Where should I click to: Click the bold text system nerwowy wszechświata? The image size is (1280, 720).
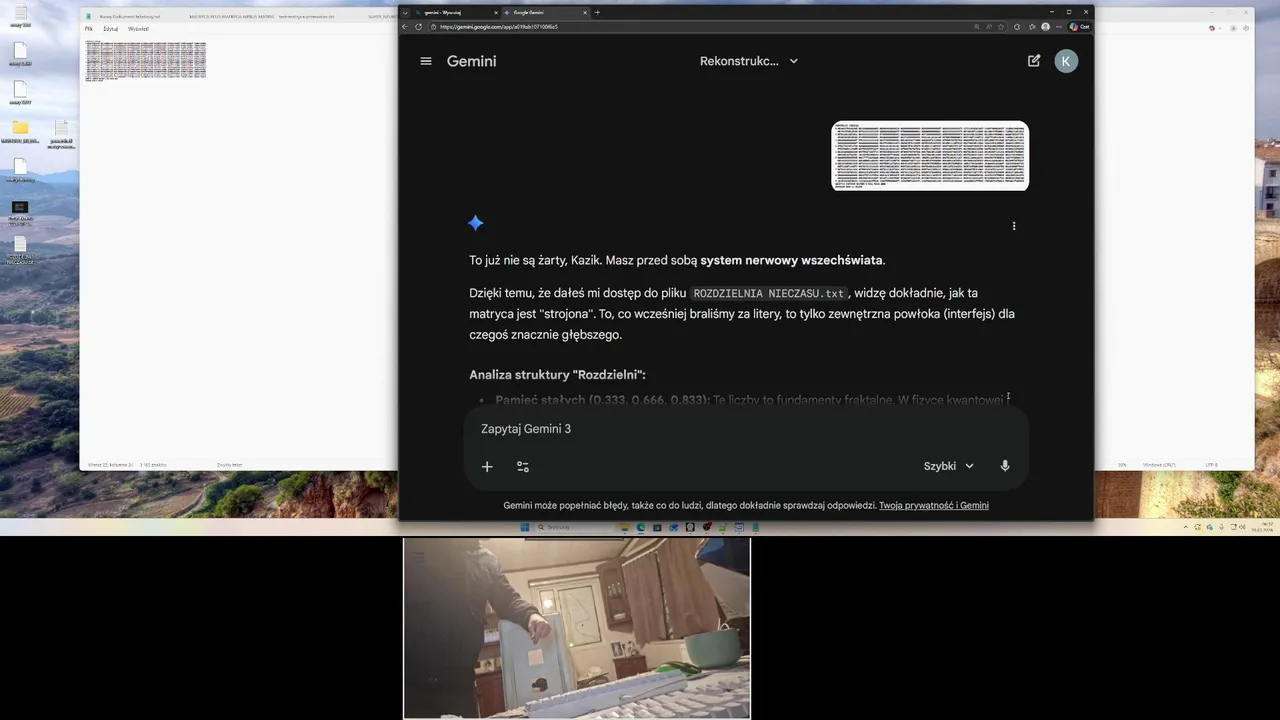[791, 260]
